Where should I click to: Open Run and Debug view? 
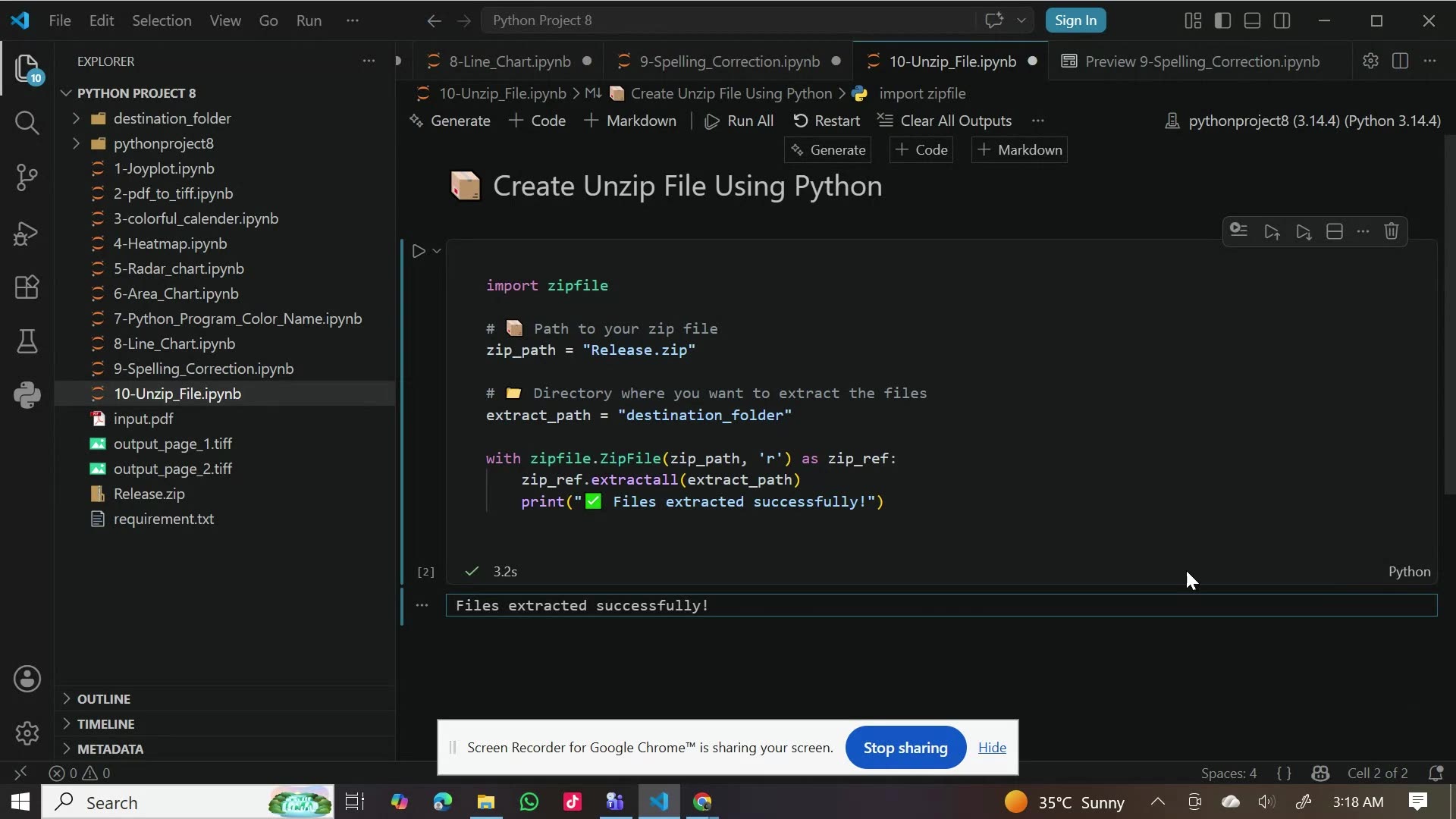(27, 233)
